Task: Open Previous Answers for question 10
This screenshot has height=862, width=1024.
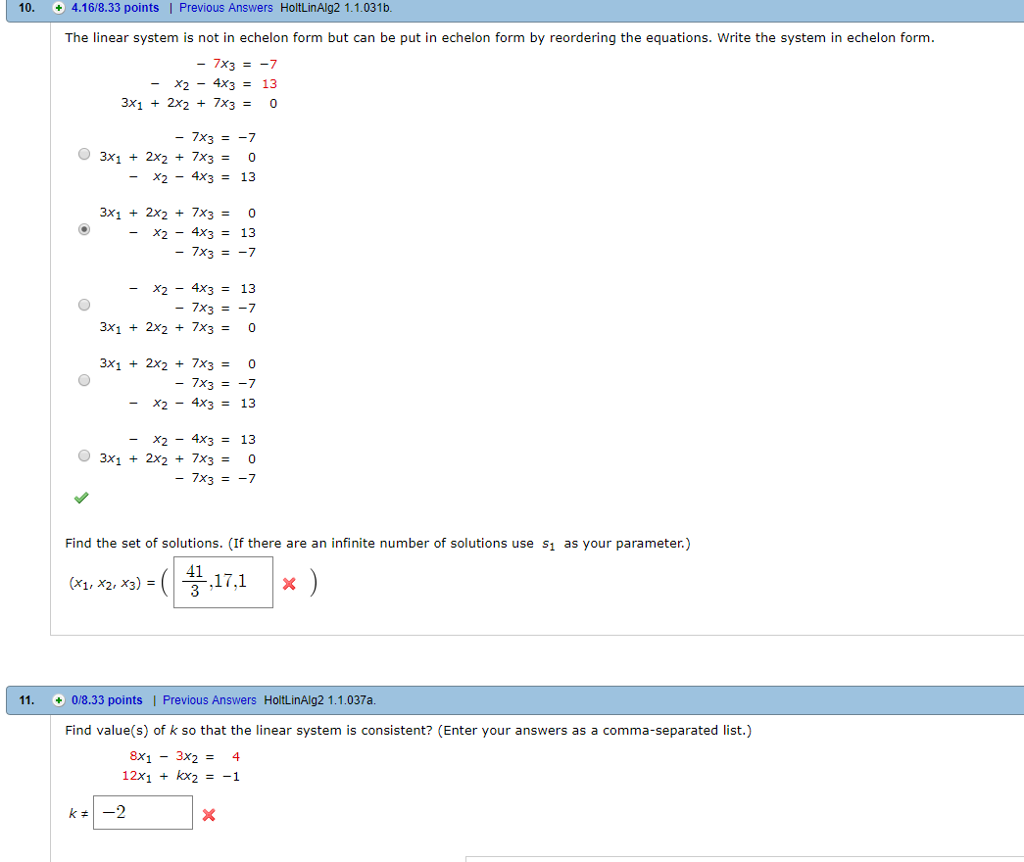Action: coord(226,8)
